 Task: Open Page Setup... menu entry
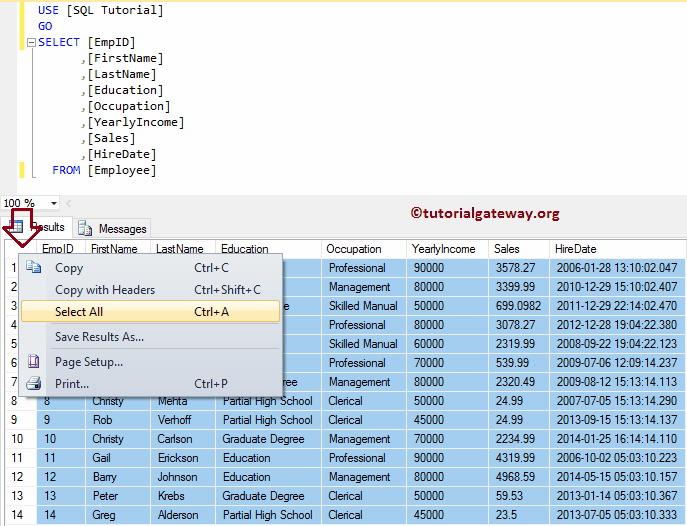[150, 362]
